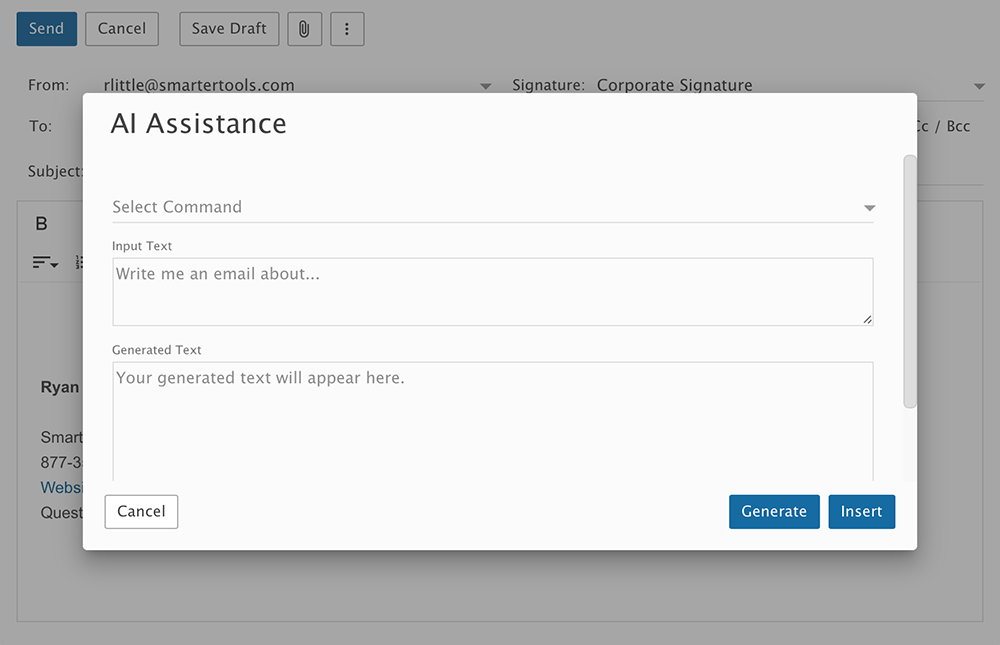Click the Save Draft button

point(229,29)
